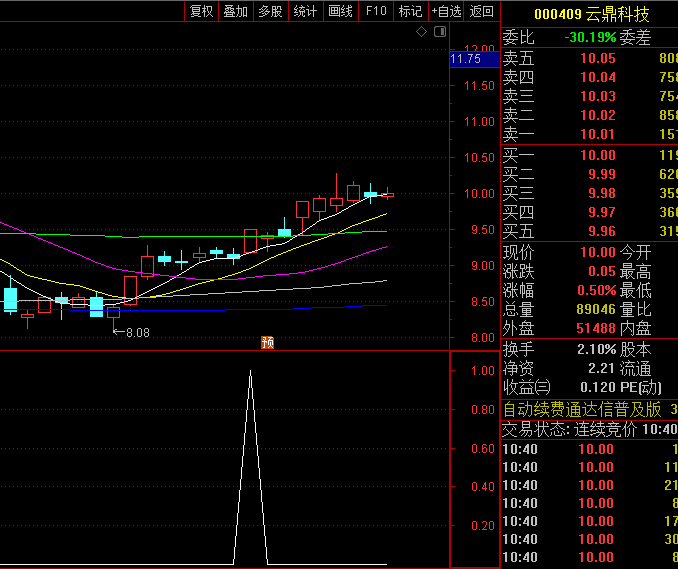Screen dimensions: 678x569
Task: Activate the 画线 drawing tool
Action: (x=340, y=11)
